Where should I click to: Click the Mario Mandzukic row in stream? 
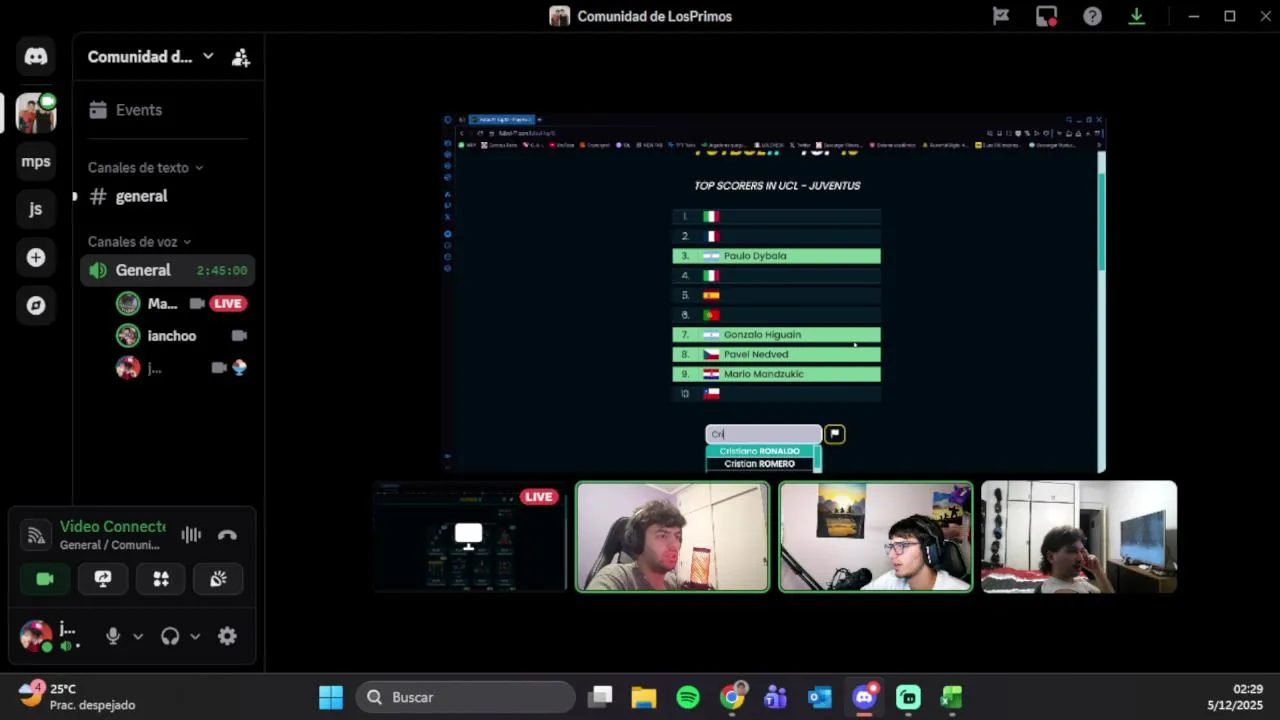777,374
